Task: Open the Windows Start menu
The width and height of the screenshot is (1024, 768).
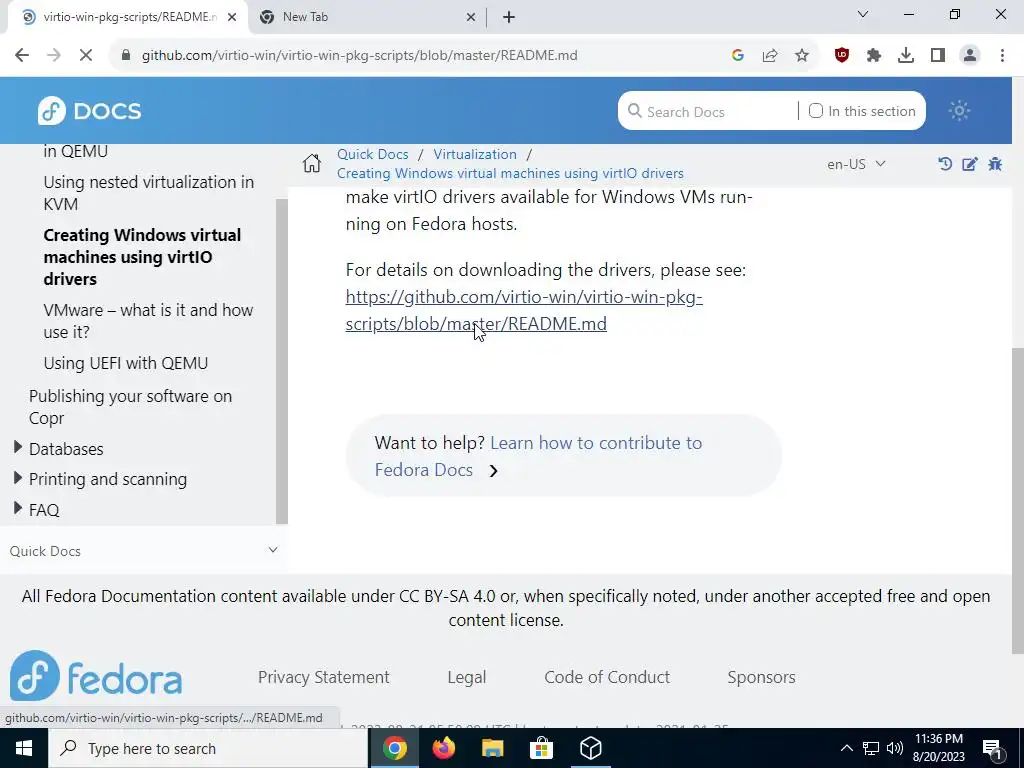Action: click(24, 748)
